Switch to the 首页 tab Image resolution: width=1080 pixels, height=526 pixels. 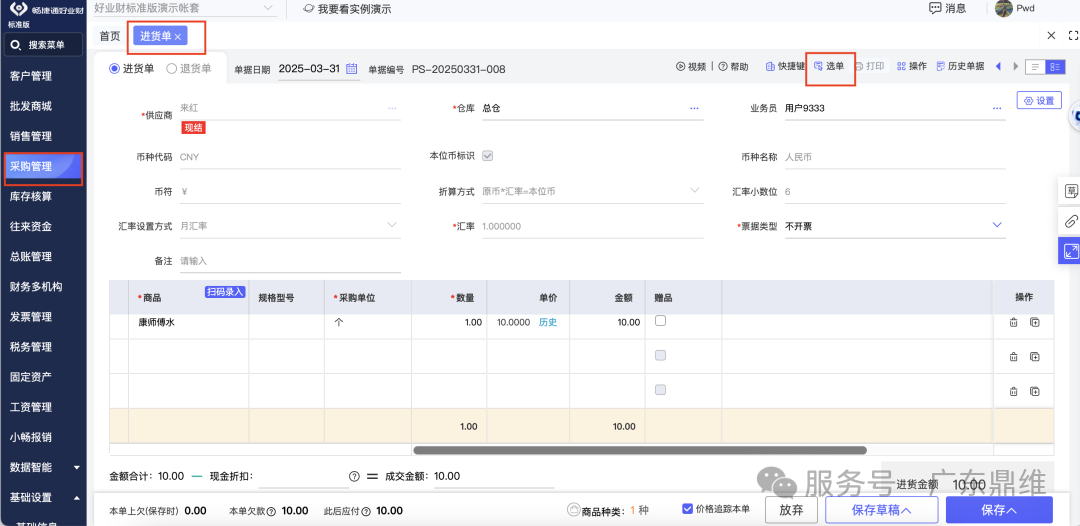[x=109, y=36]
